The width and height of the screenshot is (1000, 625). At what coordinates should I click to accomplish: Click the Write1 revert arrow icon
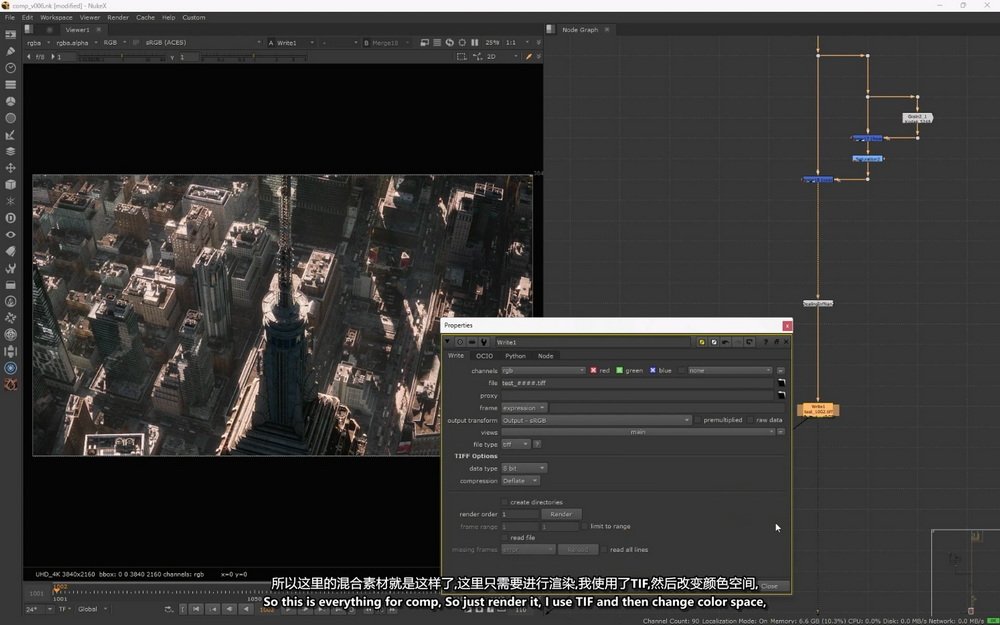coord(749,342)
